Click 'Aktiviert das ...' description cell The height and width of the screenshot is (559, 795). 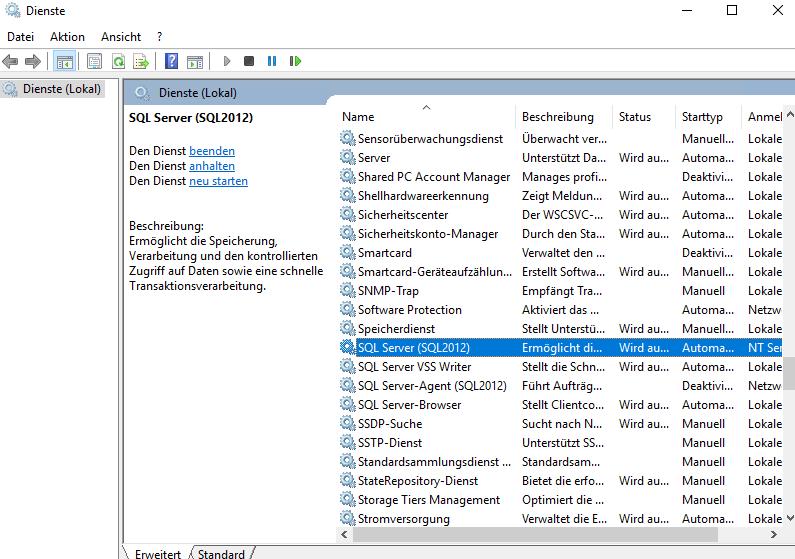tap(560, 310)
